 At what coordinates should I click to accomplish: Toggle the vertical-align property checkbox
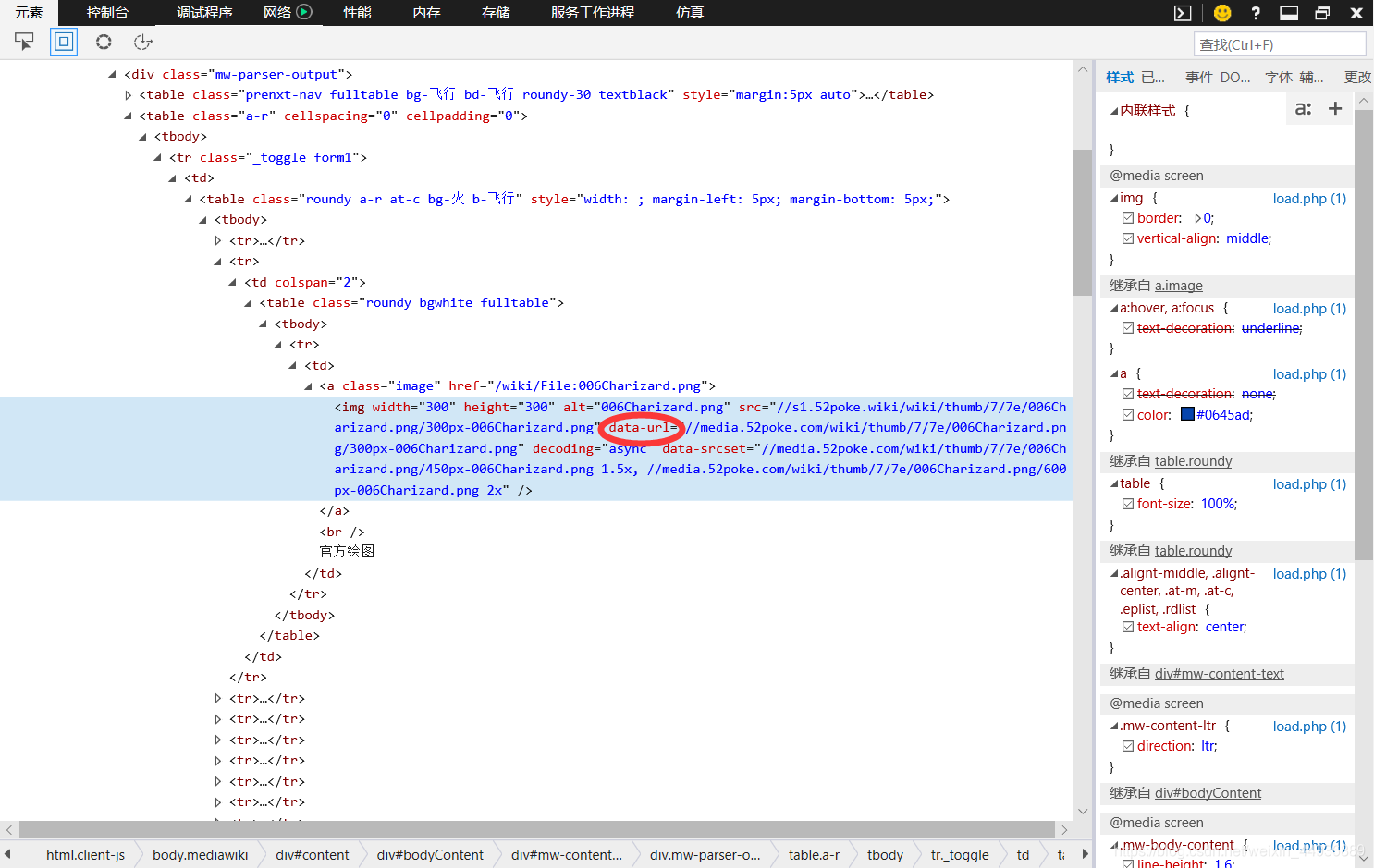coord(1128,238)
